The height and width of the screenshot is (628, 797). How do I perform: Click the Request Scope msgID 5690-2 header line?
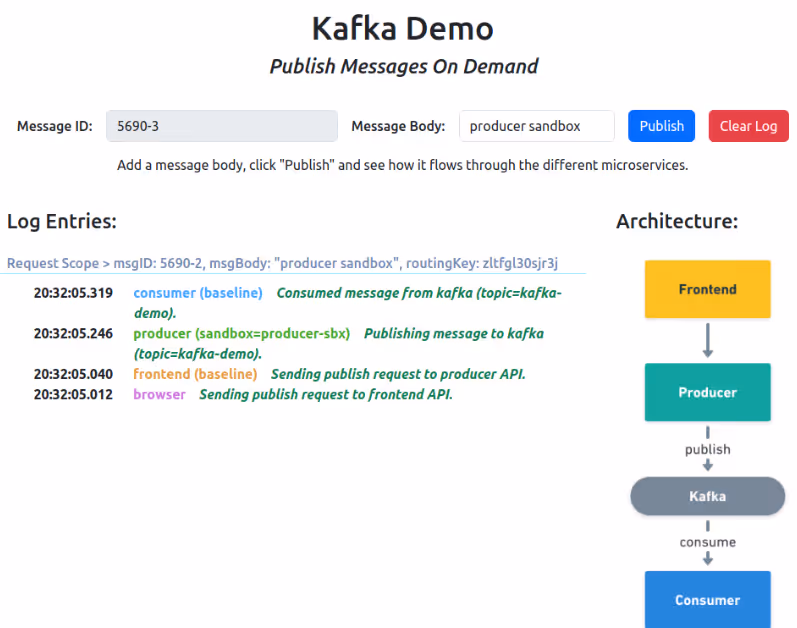282,263
